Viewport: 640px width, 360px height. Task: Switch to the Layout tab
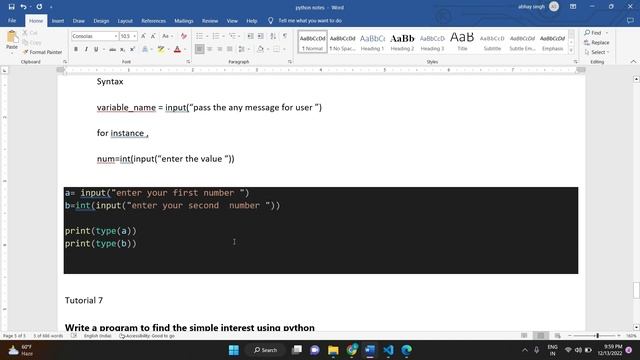click(125, 21)
